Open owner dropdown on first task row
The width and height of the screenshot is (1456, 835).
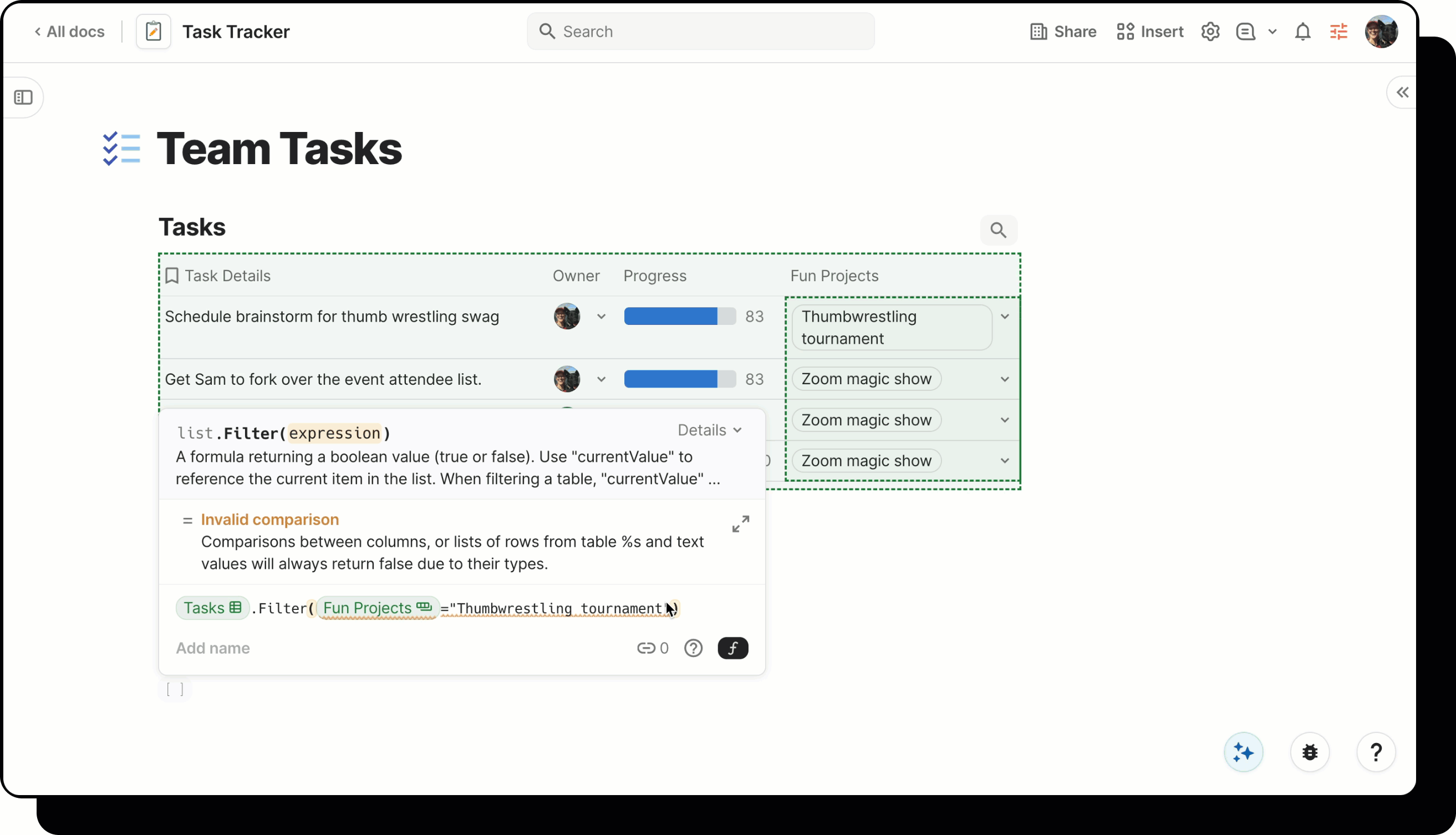(x=601, y=317)
